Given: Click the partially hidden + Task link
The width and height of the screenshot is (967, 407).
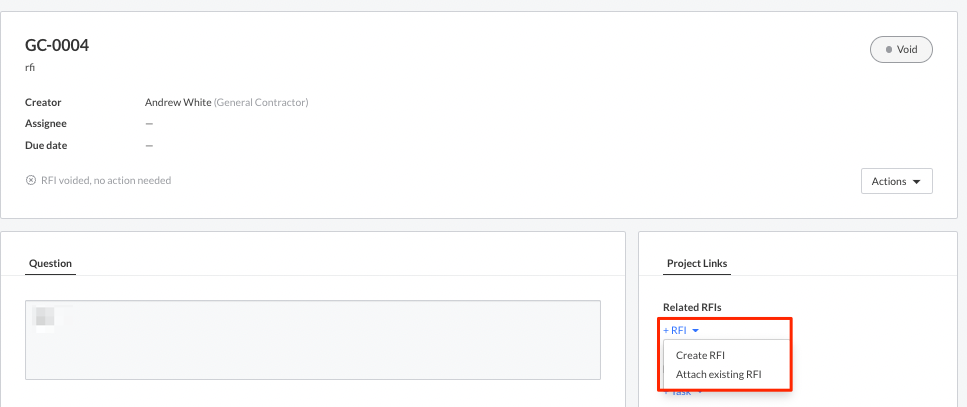Looking at the screenshot, I should (x=682, y=392).
